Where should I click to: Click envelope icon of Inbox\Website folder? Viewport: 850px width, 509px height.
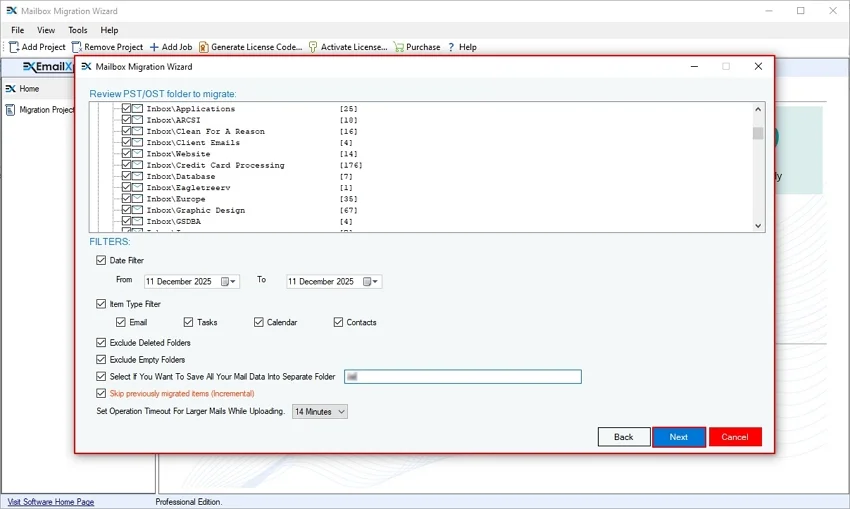(x=138, y=153)
